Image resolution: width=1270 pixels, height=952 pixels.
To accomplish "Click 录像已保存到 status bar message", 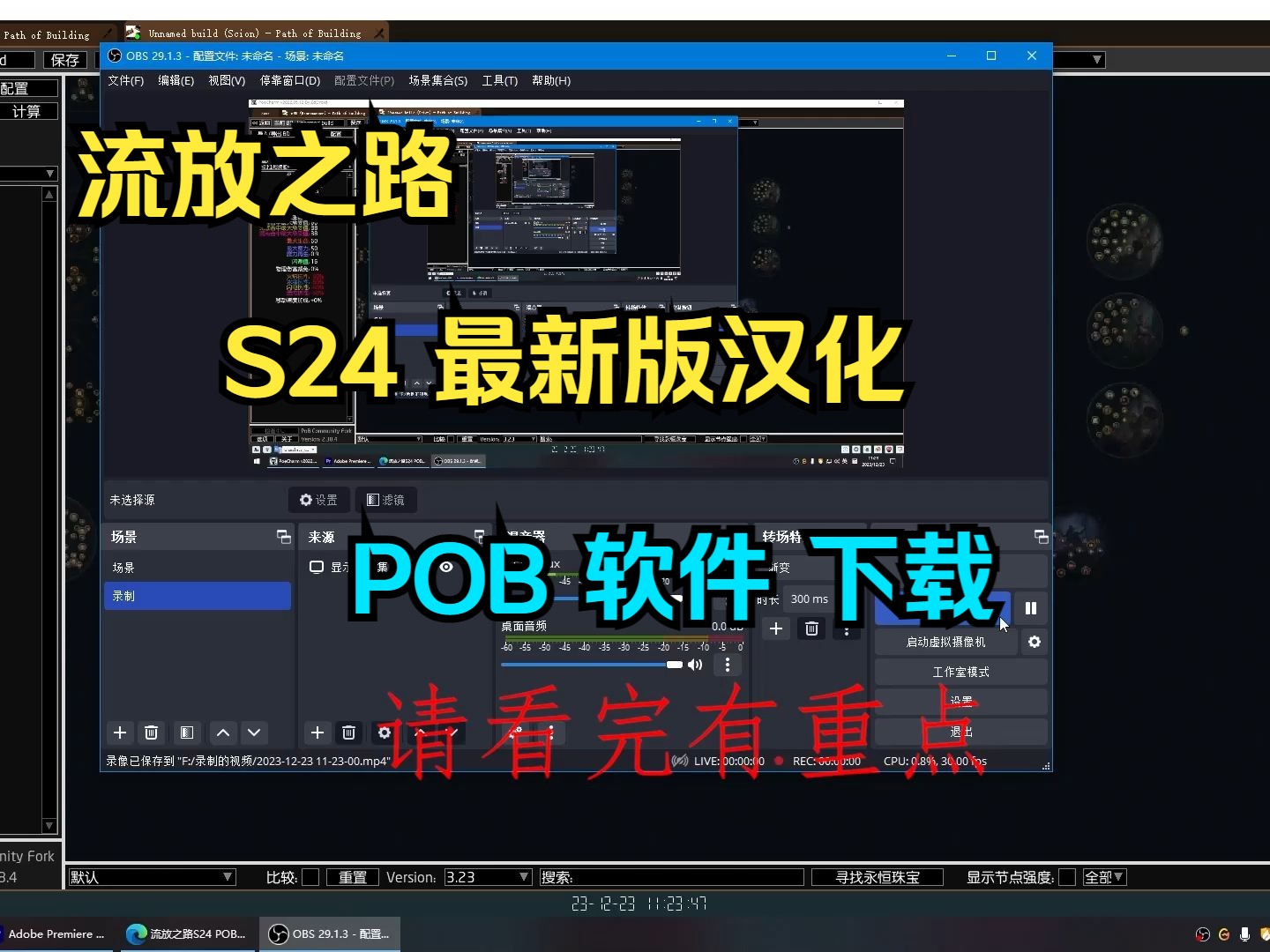I will point(248,761).
